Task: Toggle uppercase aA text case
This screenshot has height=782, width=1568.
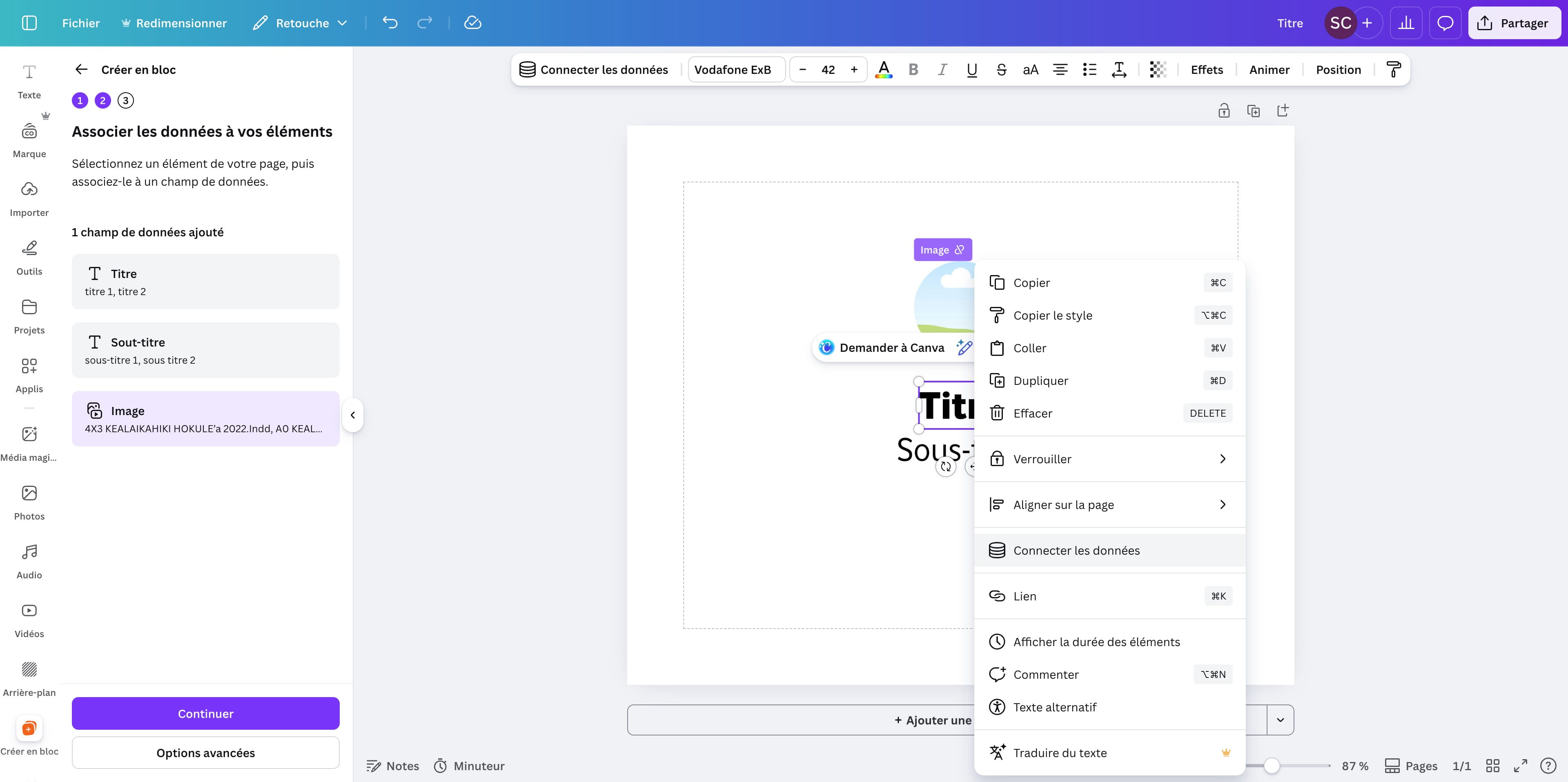Action: tap(1031, 69)
